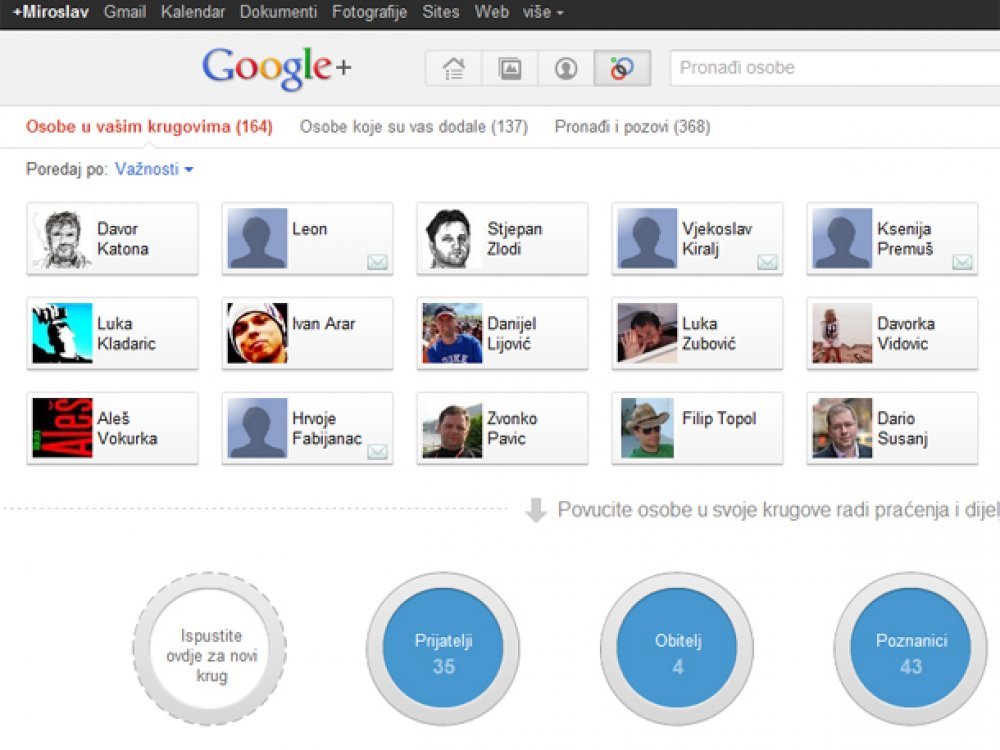This screenshot has height=750, width=1000.
Task: Select the 'Luka Zubović' name text
Action: coord(709,334)
